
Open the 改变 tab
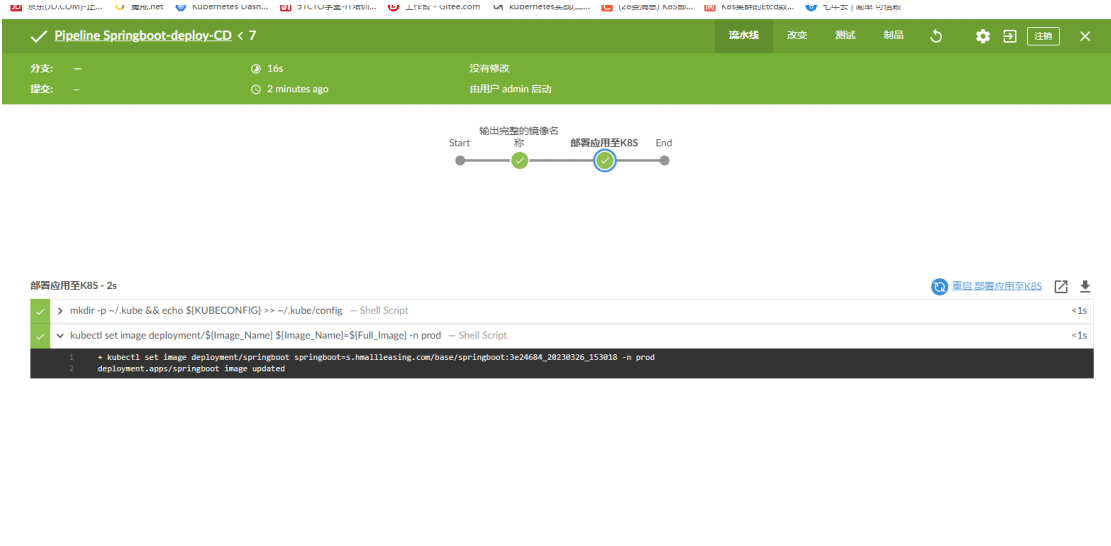[x=797, y=35]
